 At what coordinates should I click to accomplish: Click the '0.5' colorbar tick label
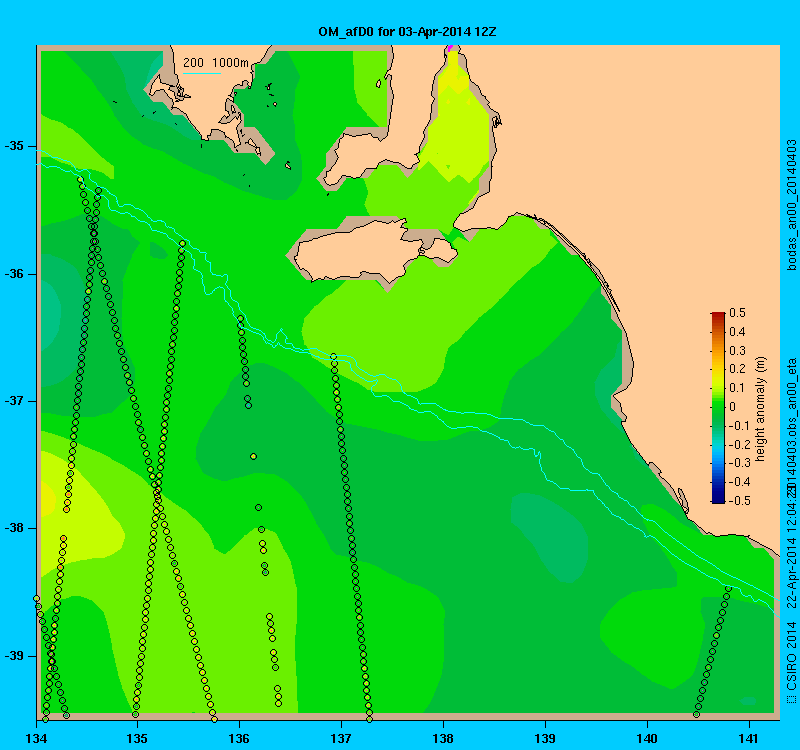point(737,313)
